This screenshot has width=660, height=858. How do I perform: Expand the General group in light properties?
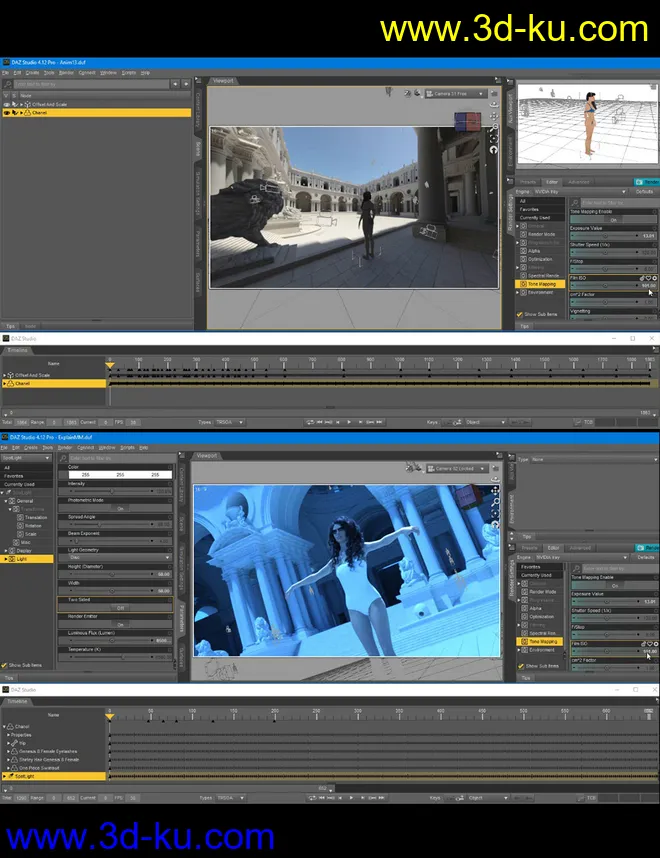[5, 500]
